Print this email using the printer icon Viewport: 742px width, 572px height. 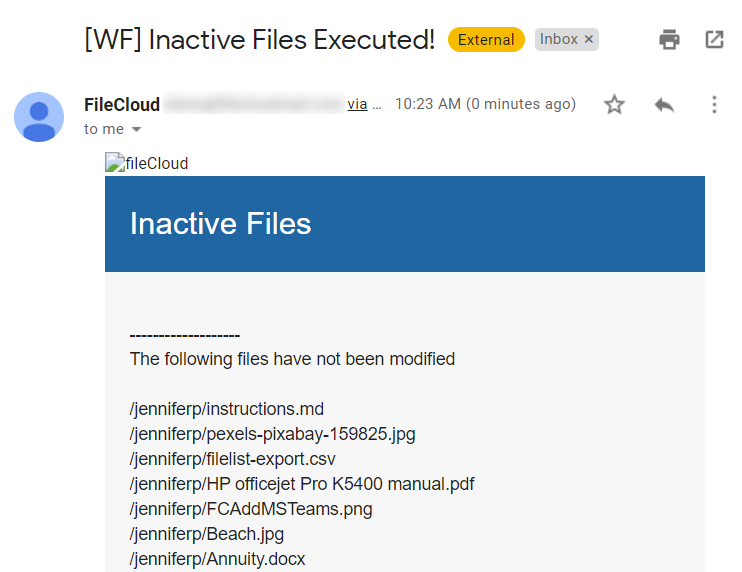tap(669, 40)
